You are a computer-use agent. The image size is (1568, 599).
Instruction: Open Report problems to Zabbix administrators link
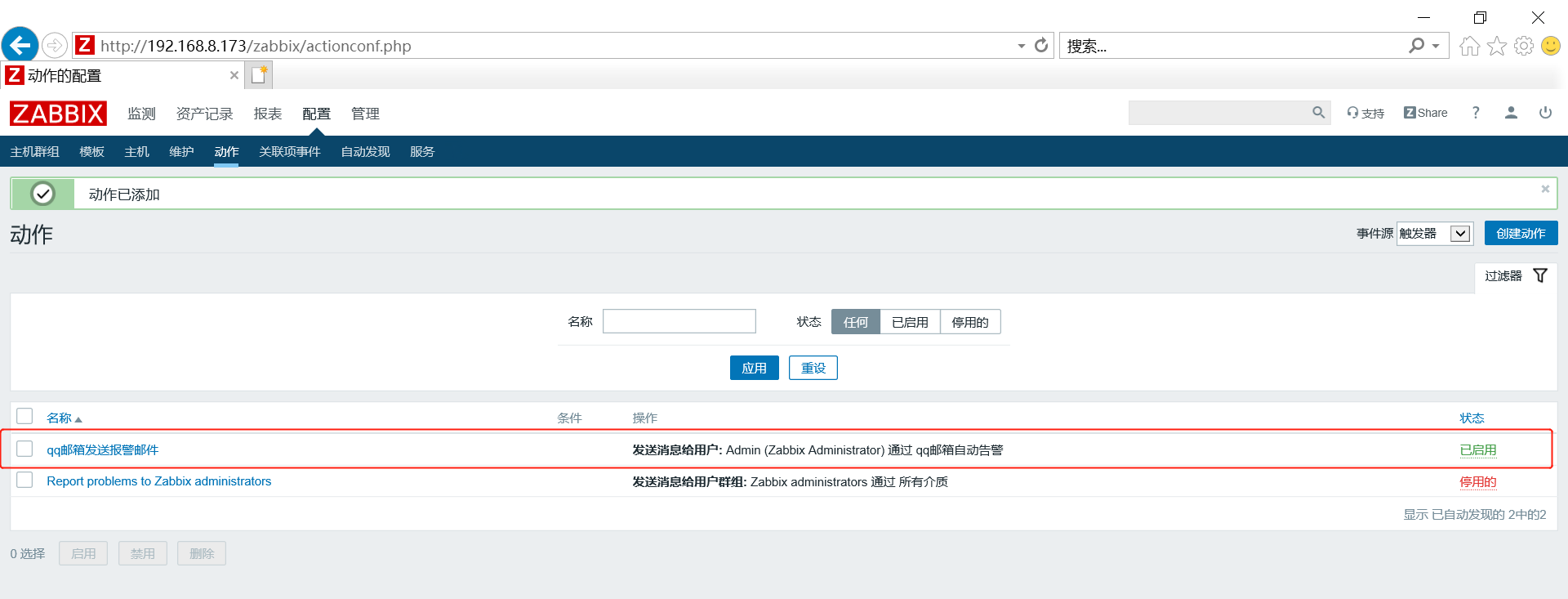tap(158, 481)
